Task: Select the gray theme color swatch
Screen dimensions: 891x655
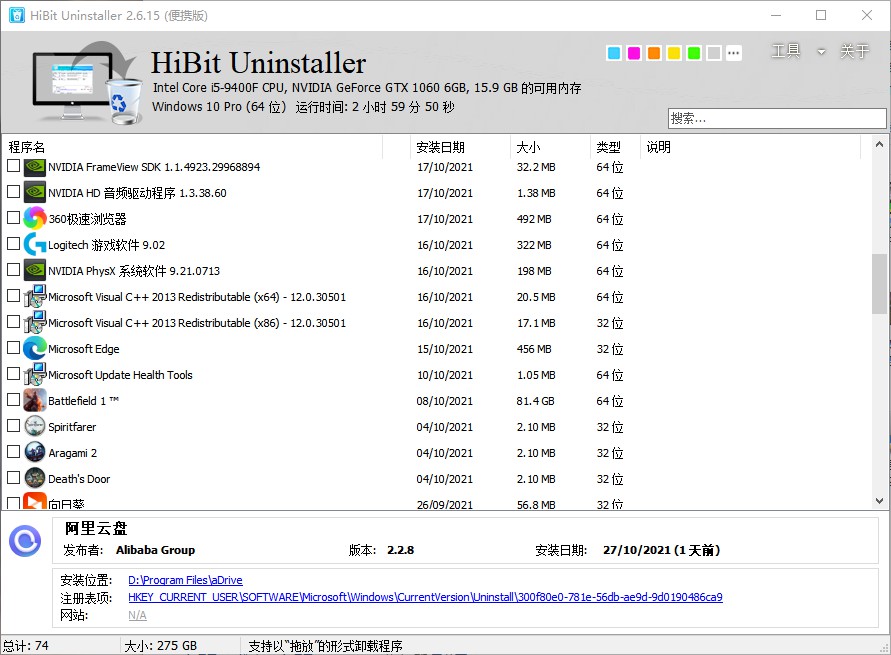Action: (x=714, y=53)
